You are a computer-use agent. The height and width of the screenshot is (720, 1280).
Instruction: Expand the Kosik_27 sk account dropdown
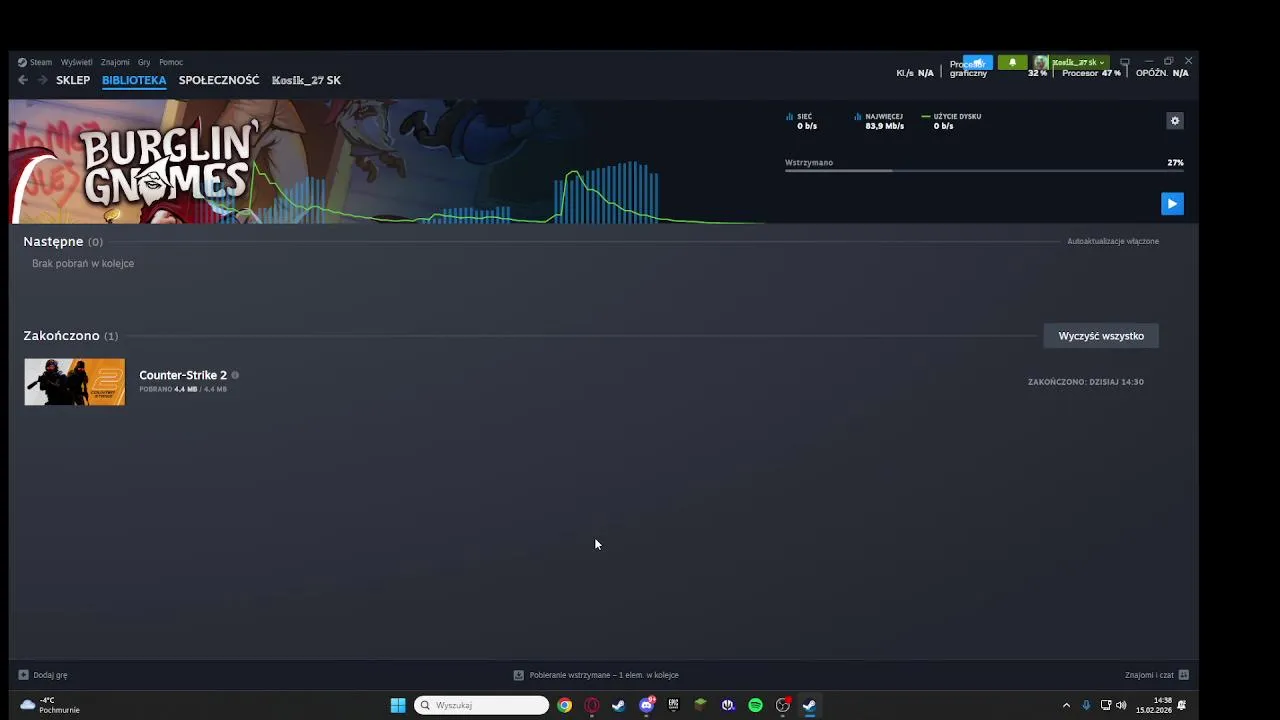(1078, 62)
